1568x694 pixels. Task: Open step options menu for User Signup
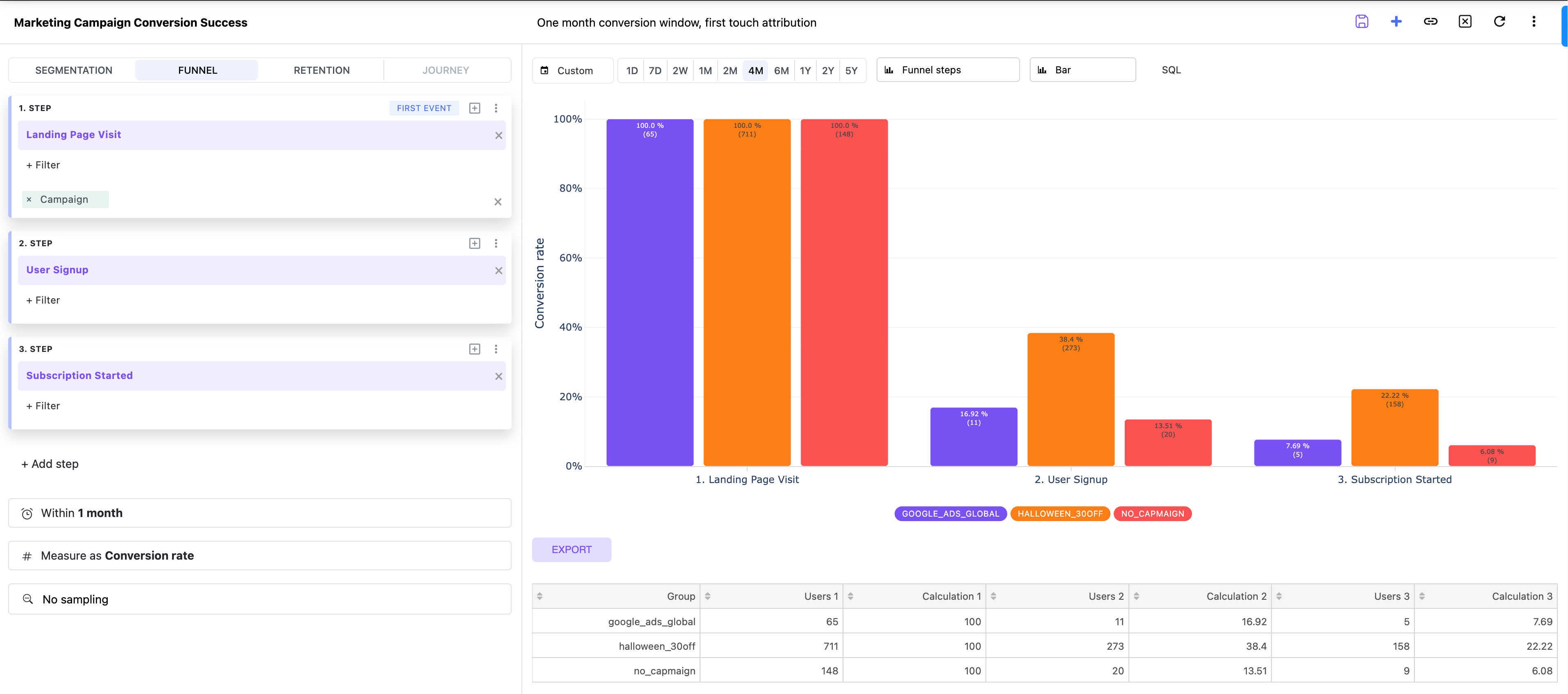[x=497, y=243]
